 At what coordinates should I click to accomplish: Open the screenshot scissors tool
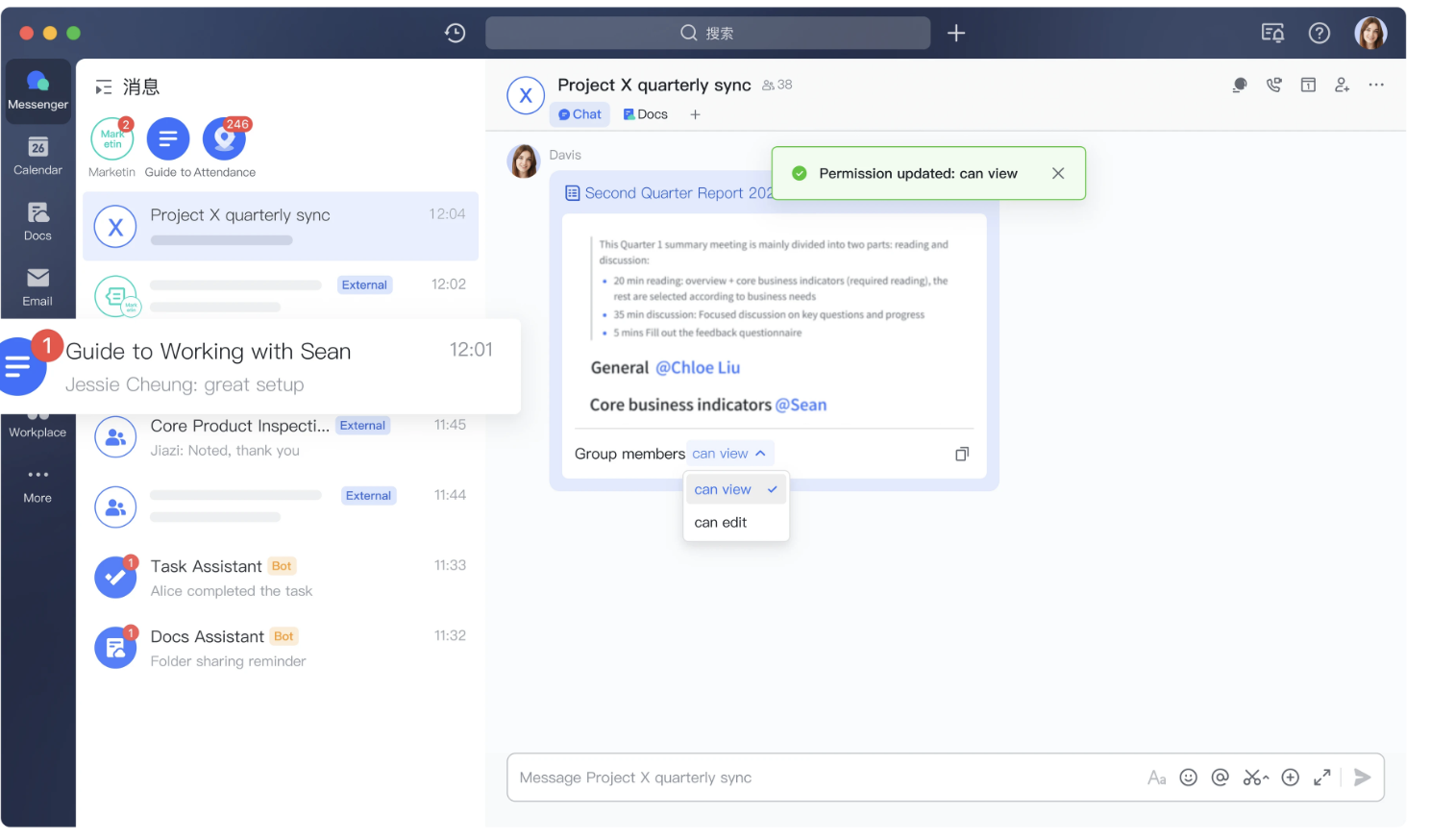pos(1252,778)
